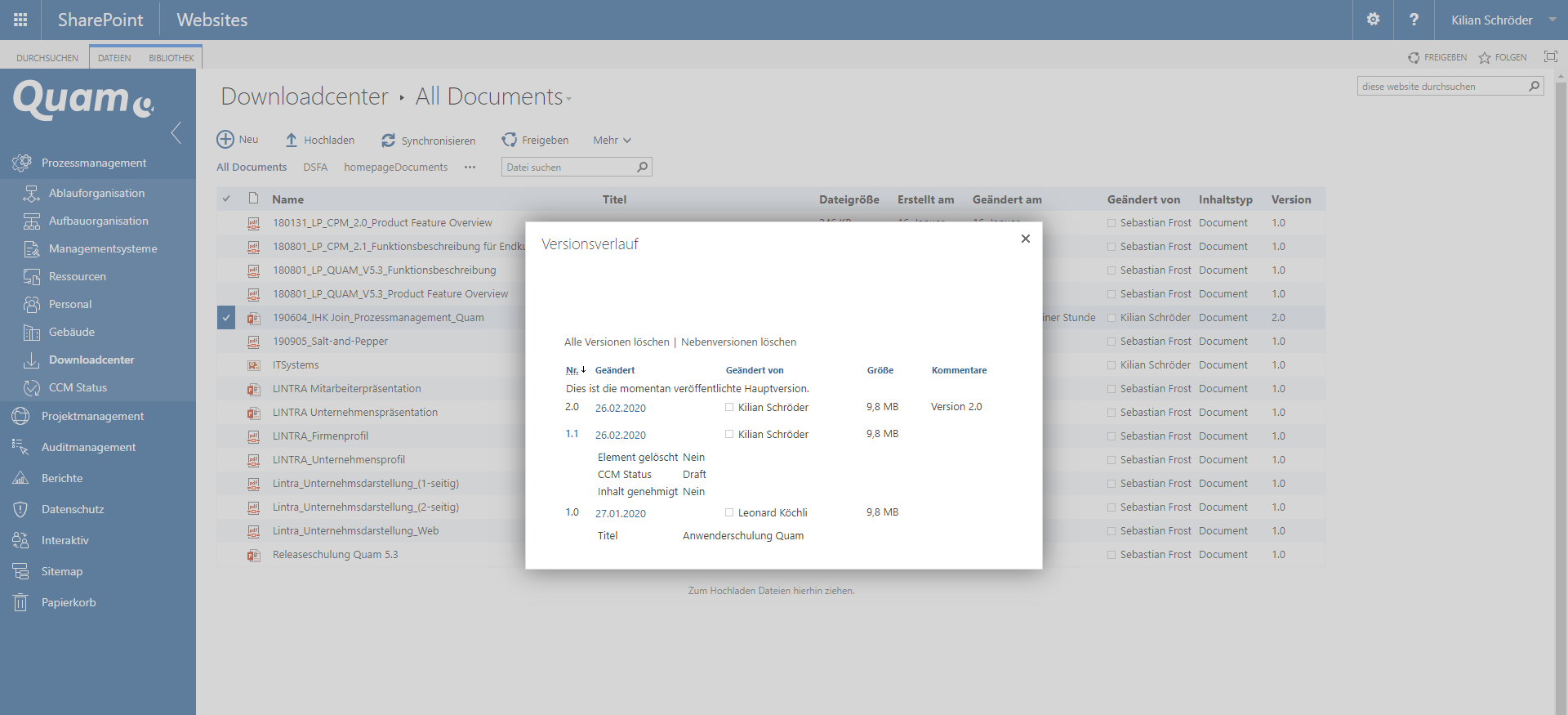Click the Synchronisieren sync icon
Image resolution: width=1568 pixels, height=715 pixels.
(x=389, y=141)
